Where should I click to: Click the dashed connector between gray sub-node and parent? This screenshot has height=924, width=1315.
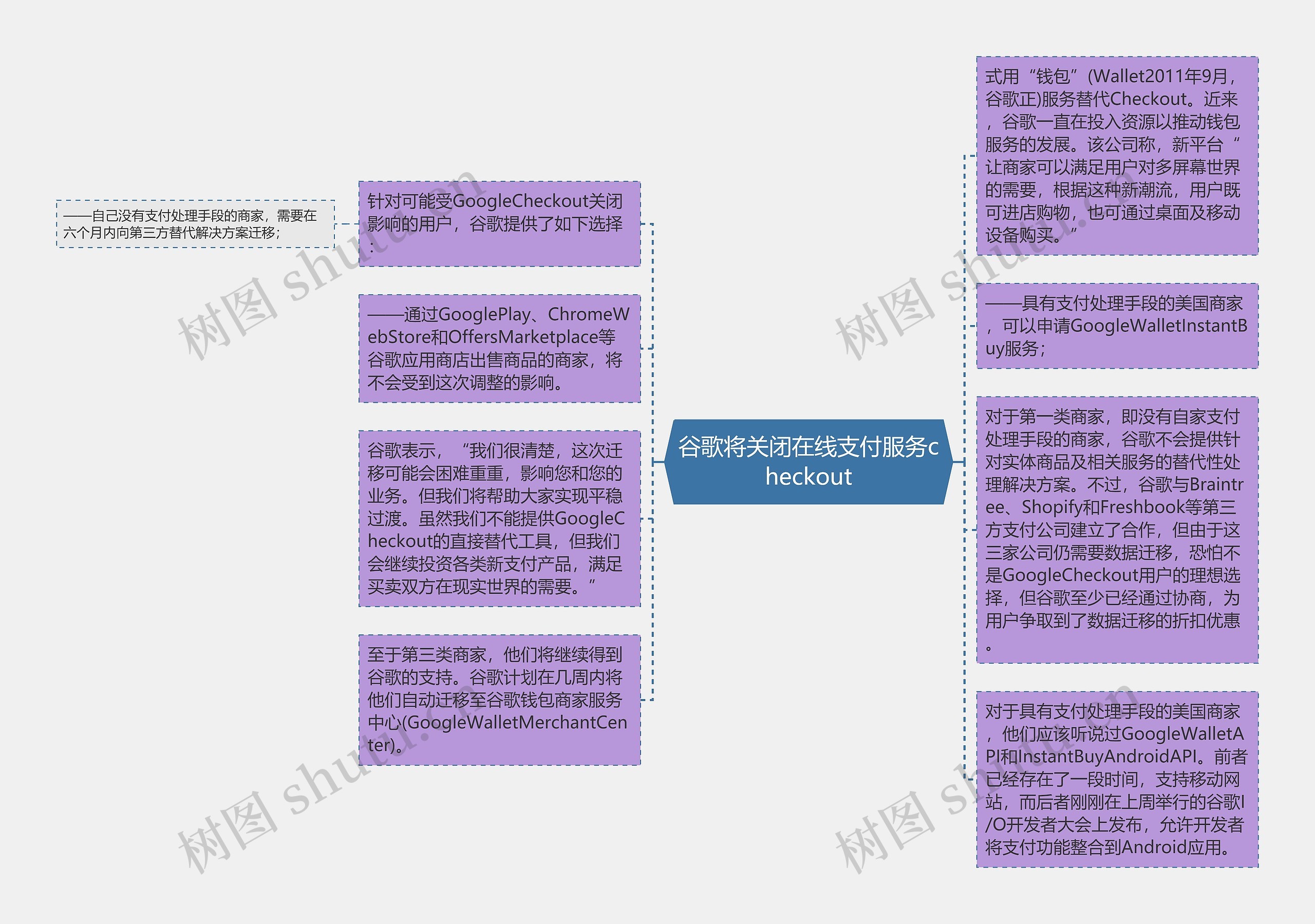(347, 224)
